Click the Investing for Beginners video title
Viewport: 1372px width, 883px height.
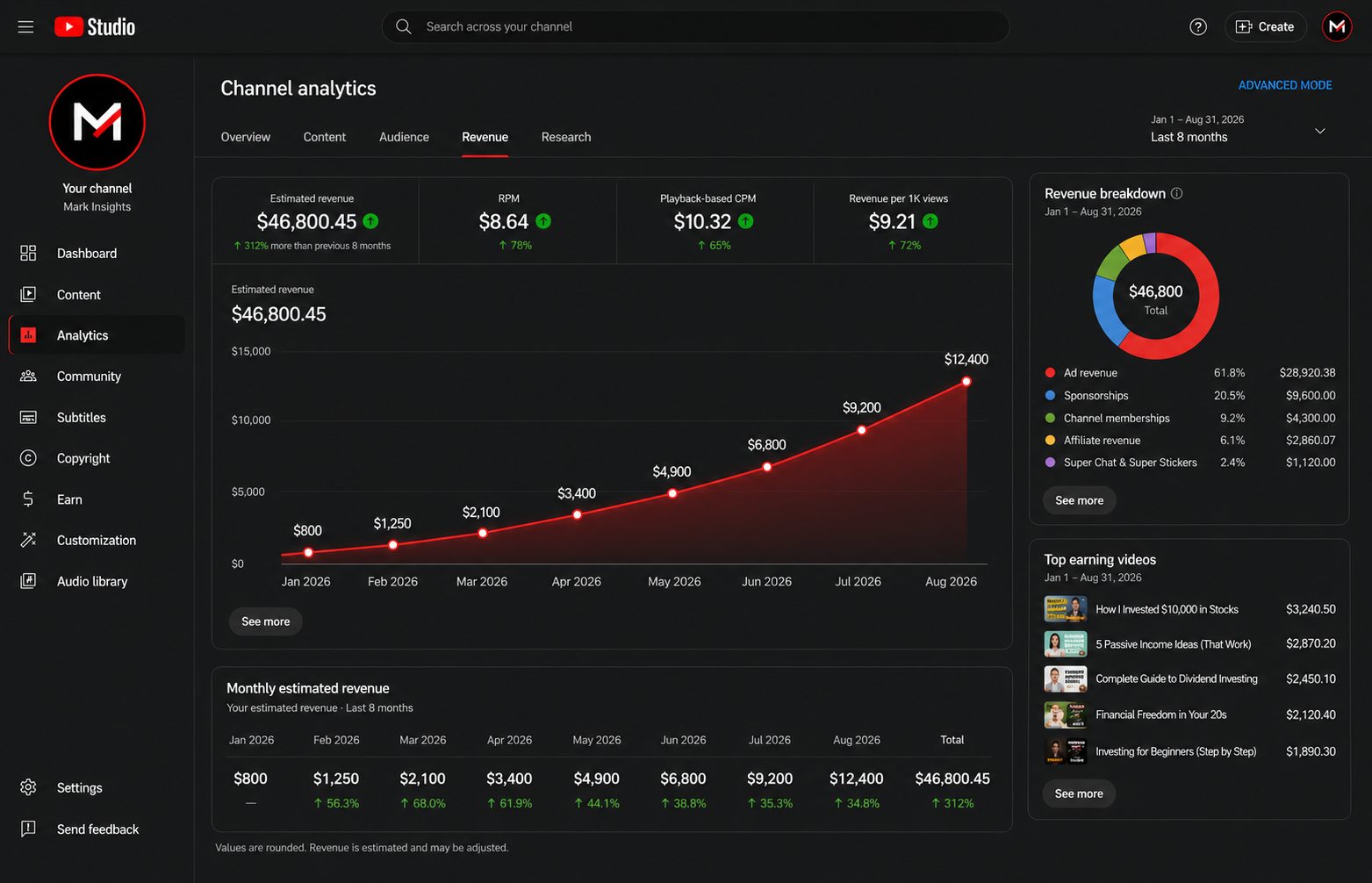point(1175,751)
